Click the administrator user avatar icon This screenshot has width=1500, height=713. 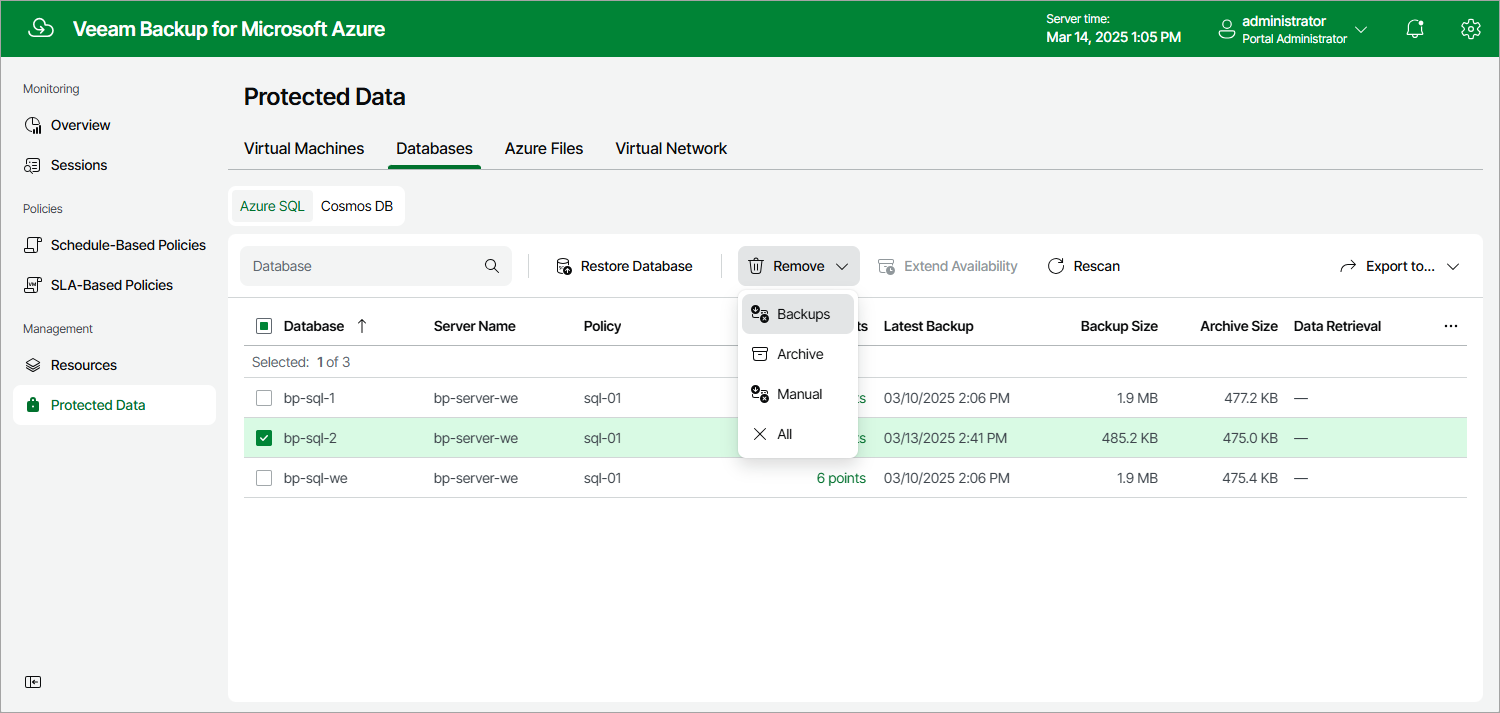click(1227, 30)
